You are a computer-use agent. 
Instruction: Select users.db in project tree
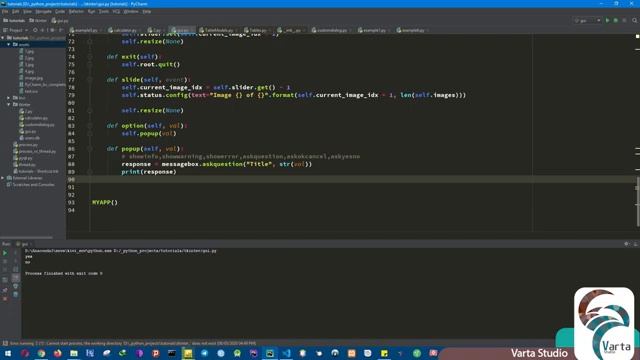tap(29, 138)
